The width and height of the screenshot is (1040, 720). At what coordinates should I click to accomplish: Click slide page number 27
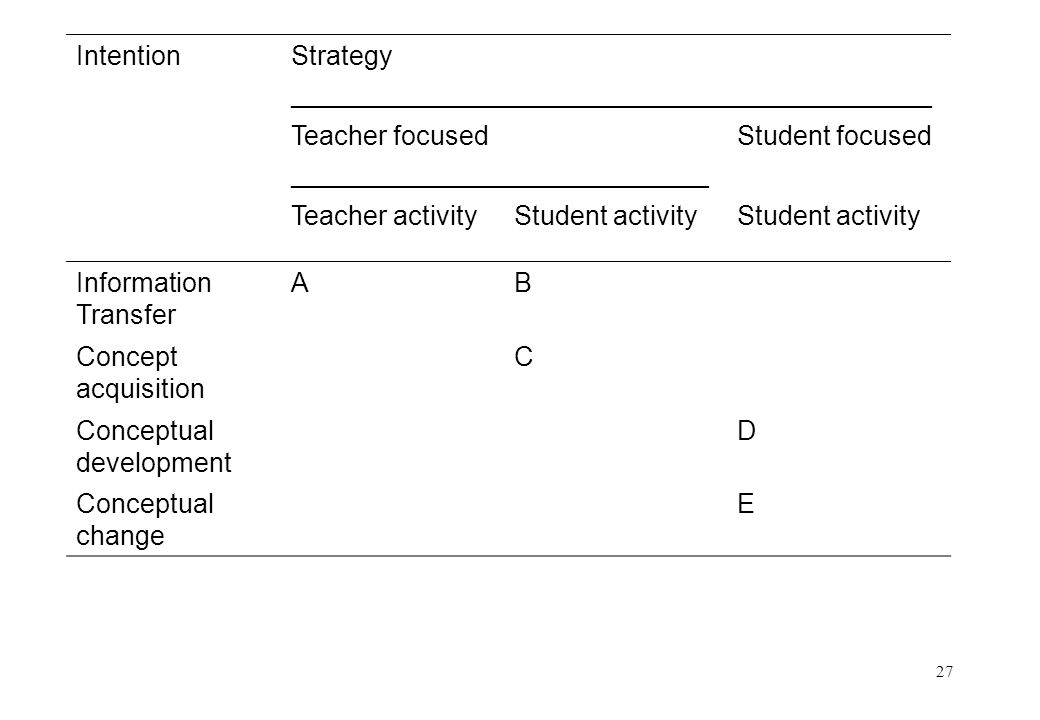944,672
